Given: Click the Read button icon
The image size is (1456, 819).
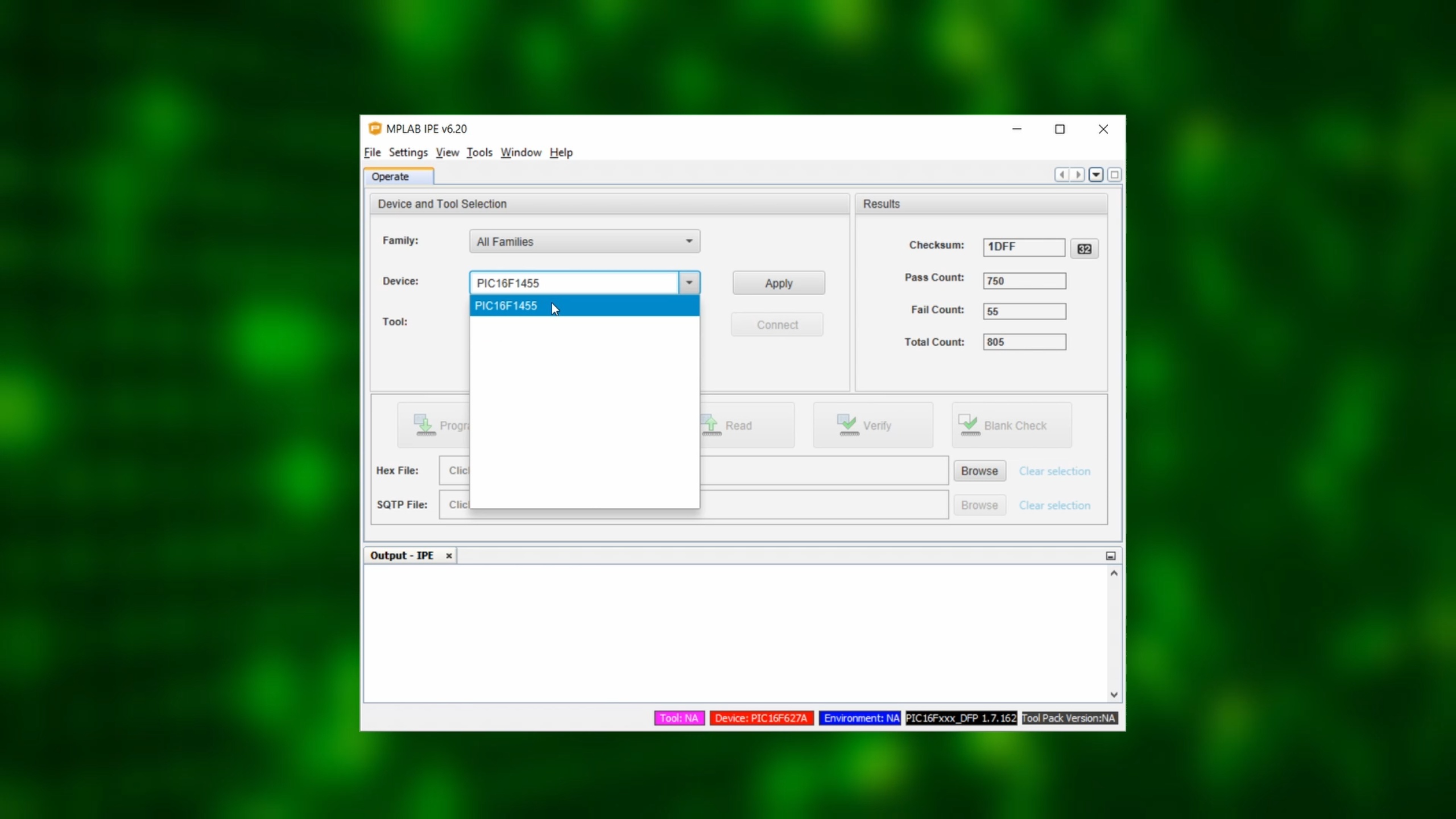Looking at the screenshot, I should [711, 425].
